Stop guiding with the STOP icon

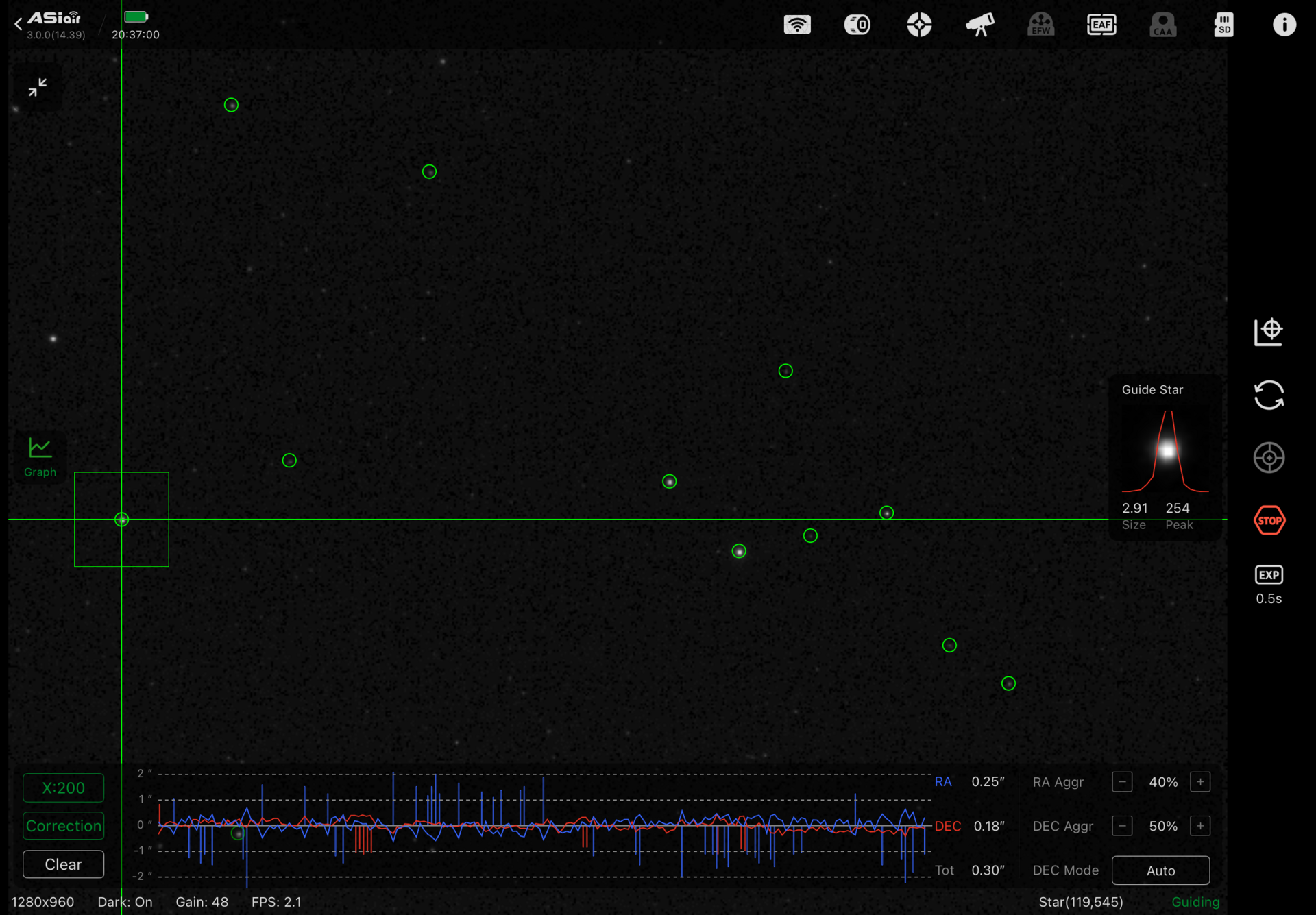[1269, 520]
